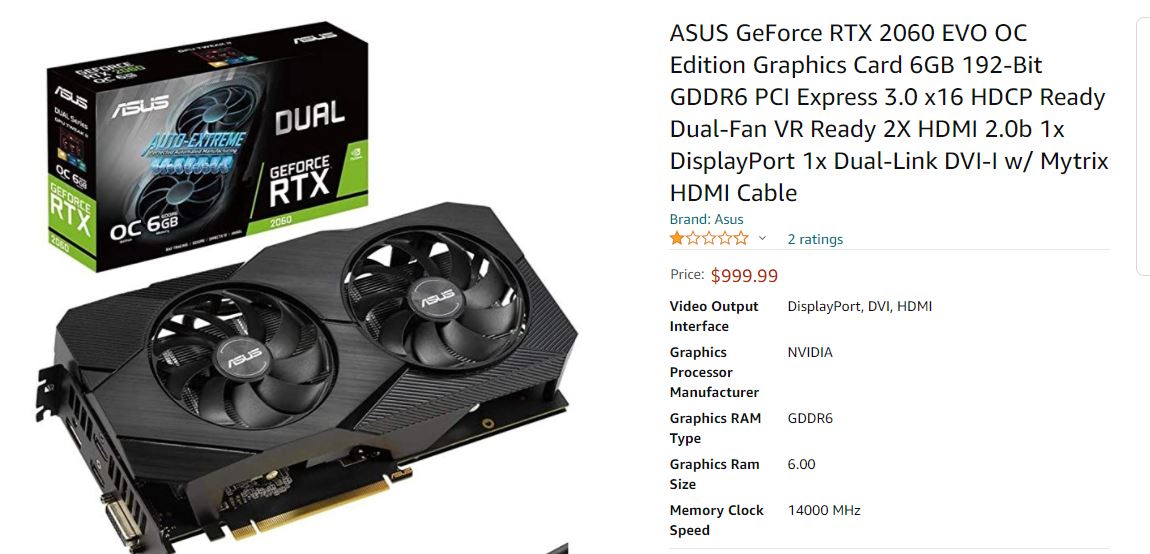Image resolution: width=1150 pixels, height=554 pixels.
Task: Click the Memory Clock Speed label
Action: pyautogui.click(x=717, y=520)
